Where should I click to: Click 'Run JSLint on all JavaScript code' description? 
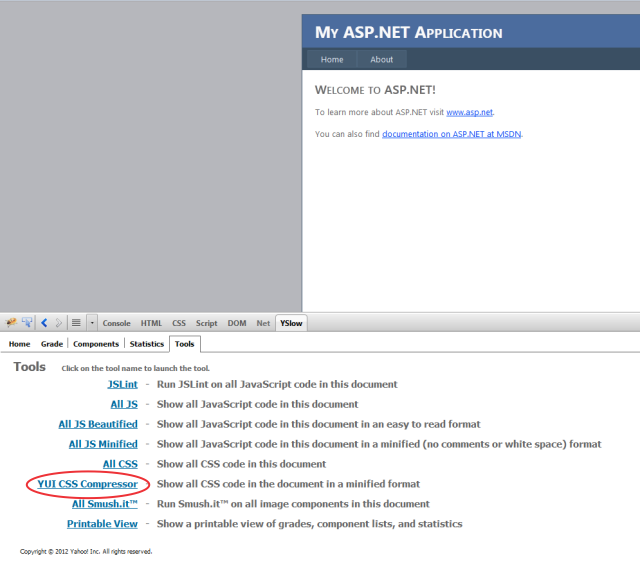pyautogui.click(x=277, y=384)
